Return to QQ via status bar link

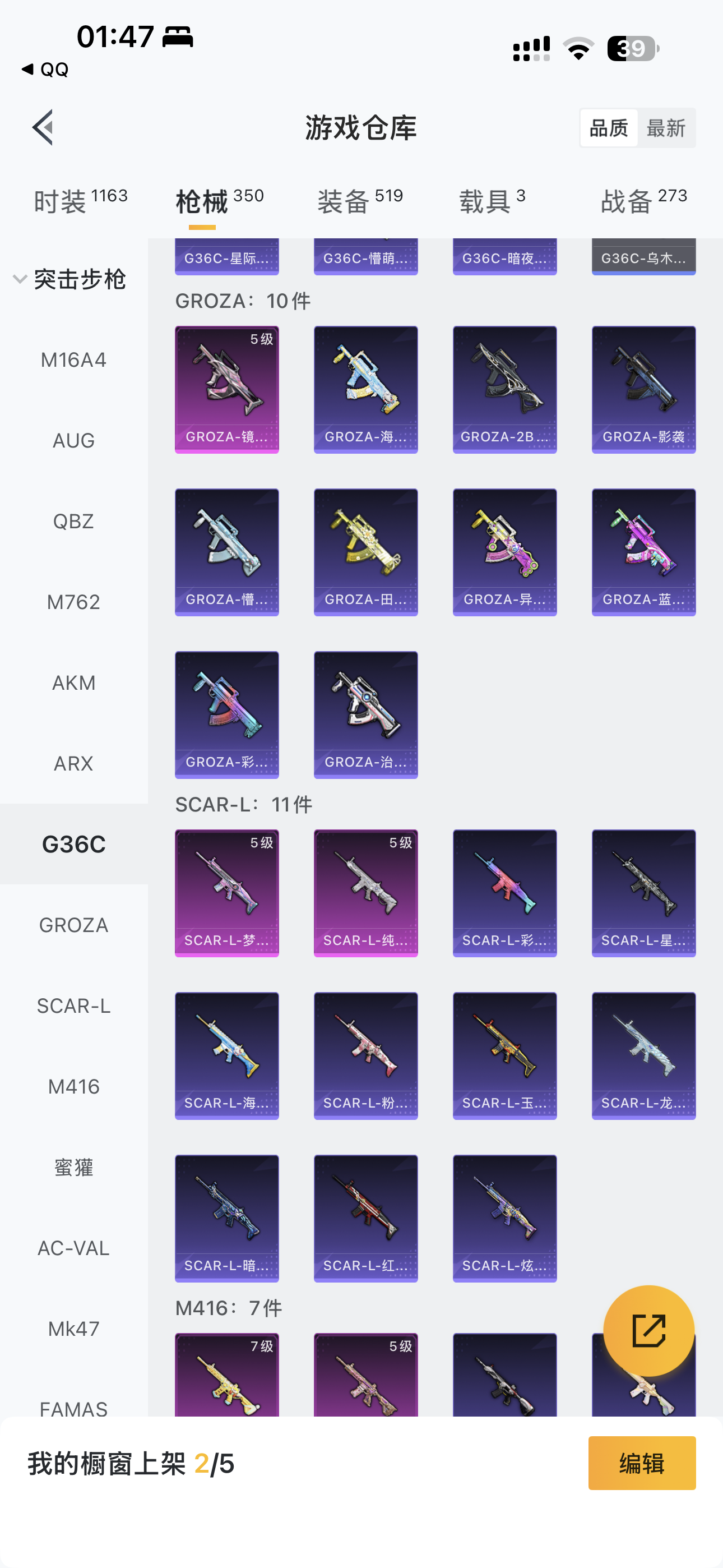pyautogui.click(x=45, y=70)
